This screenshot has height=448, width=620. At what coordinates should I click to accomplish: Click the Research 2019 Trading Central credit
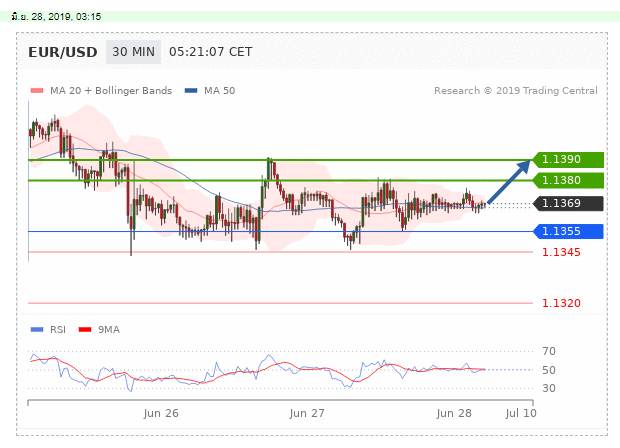click(x=516, y=91)
